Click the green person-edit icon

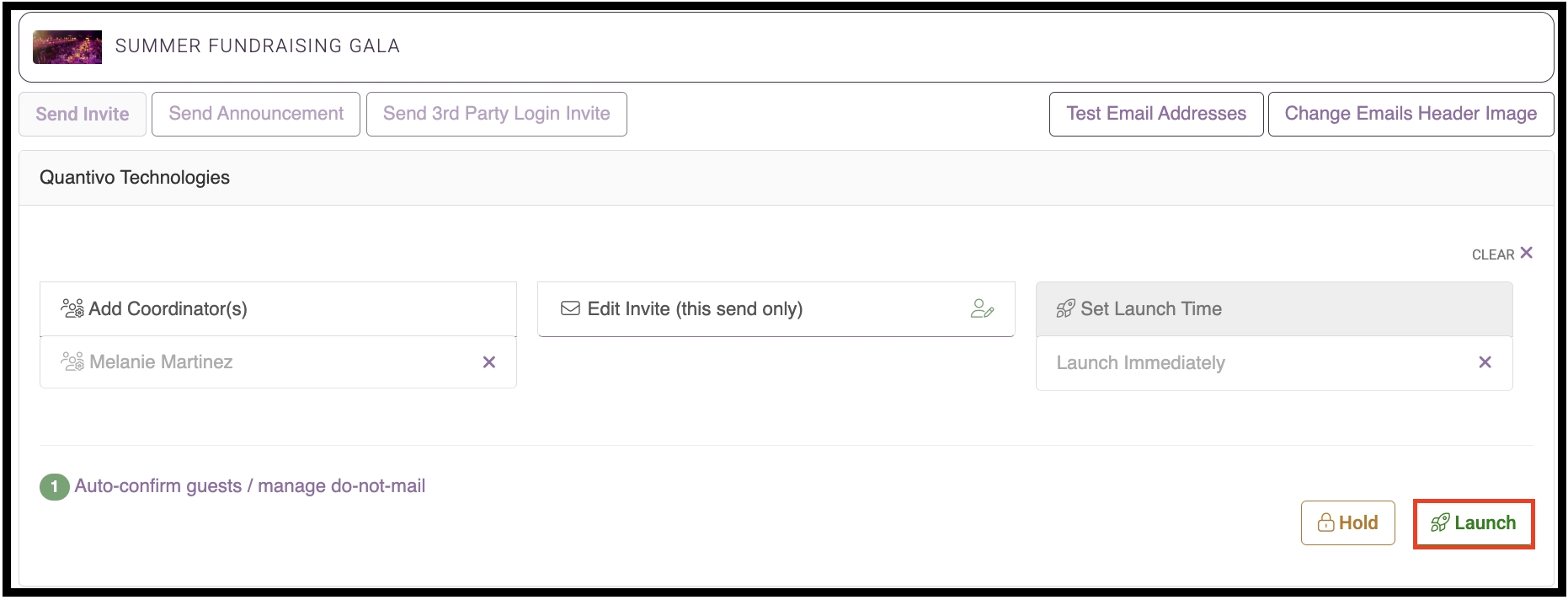982,308
